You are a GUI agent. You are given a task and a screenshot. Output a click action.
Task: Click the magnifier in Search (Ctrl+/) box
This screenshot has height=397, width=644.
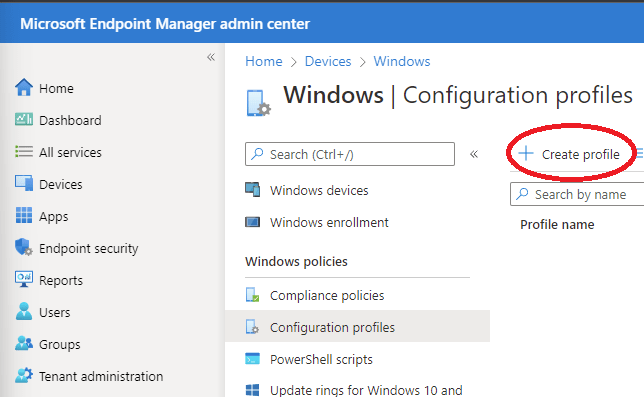(x=258, y=154)
